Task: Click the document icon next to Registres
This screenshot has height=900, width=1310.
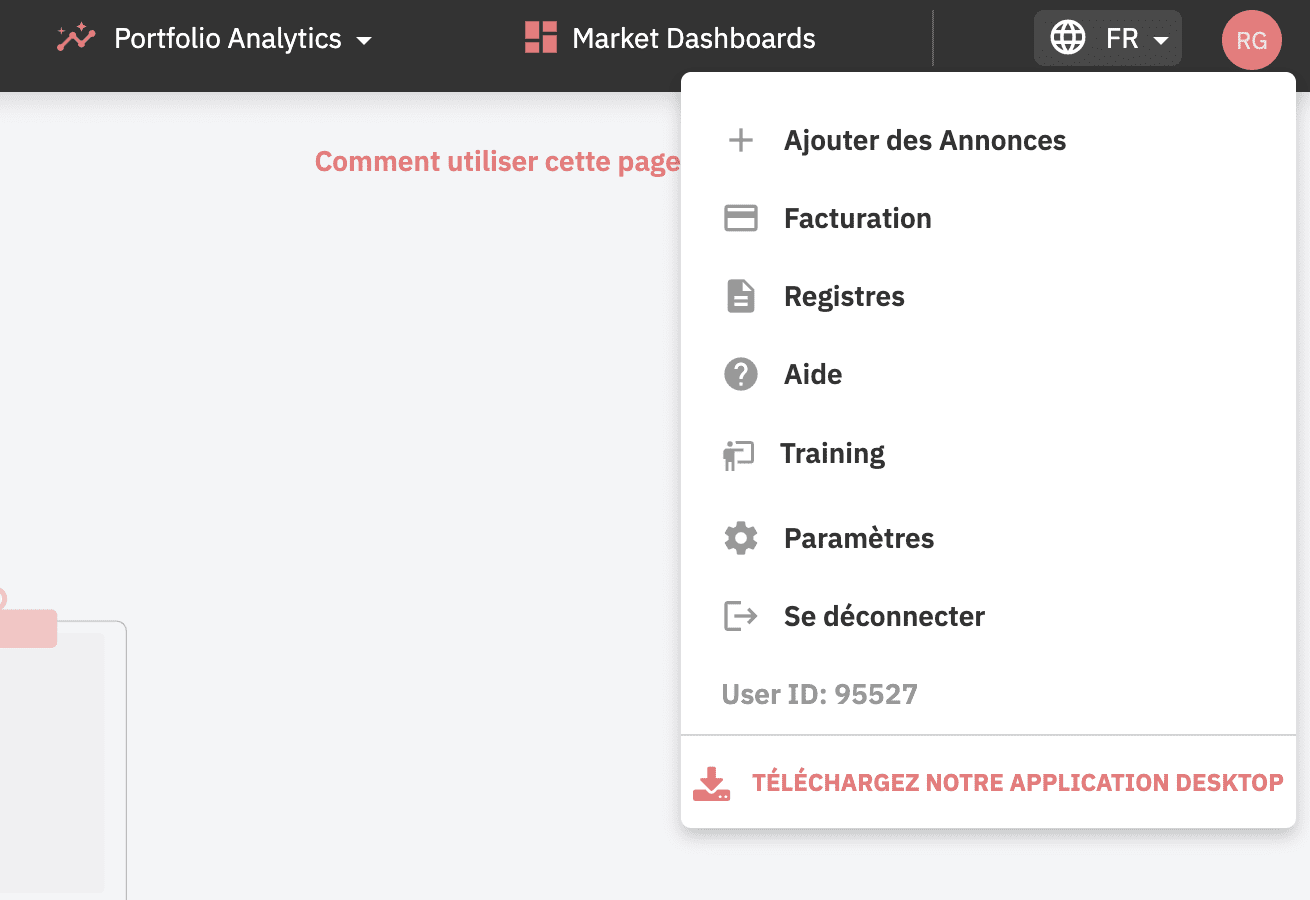Action: pyautogui.click(x=741, y=296)
